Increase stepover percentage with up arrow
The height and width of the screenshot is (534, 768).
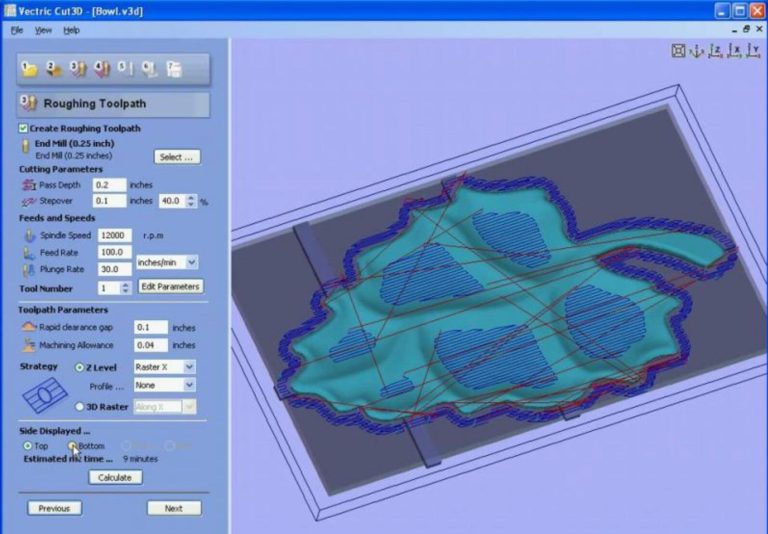tap(191, 197)
